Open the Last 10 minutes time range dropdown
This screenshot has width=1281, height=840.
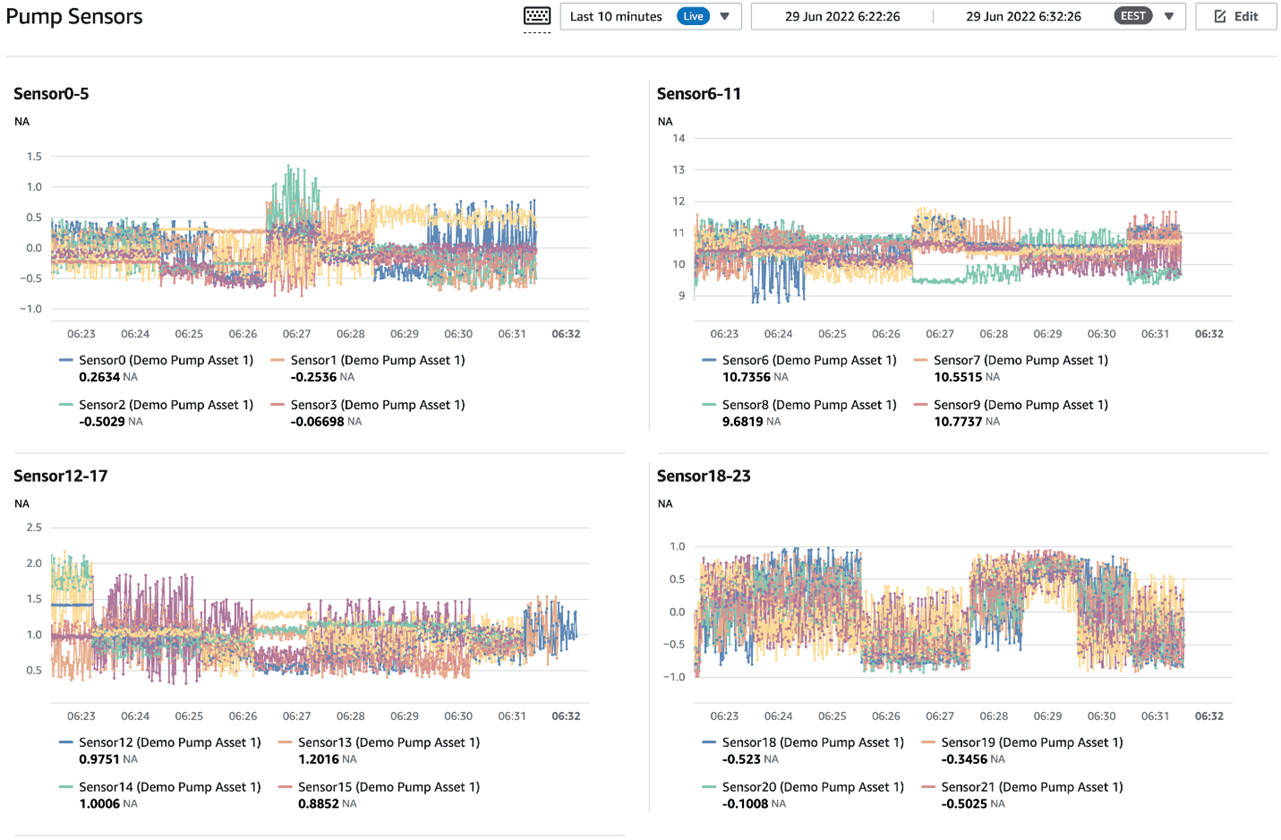click(x=614, y=16)
